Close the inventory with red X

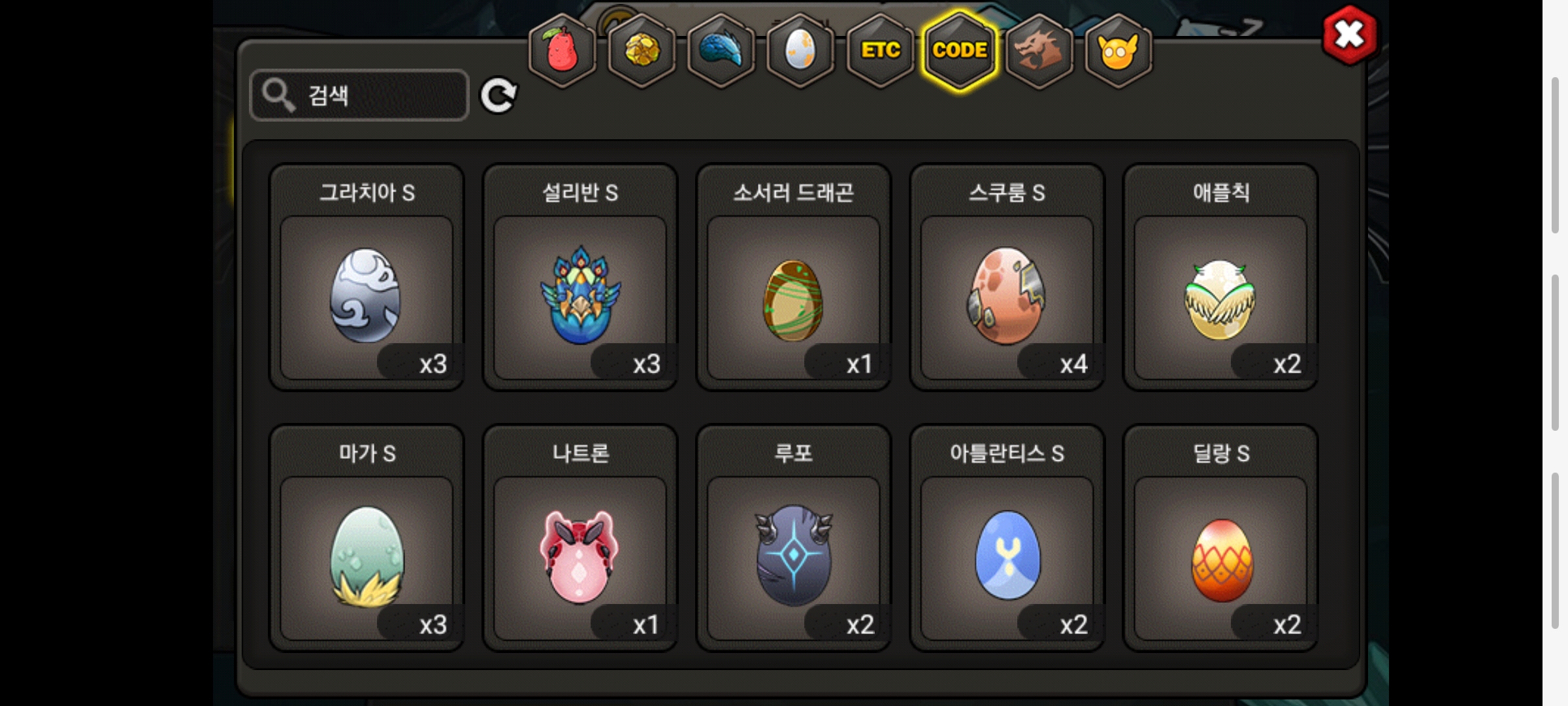(x=1350, y=35)
